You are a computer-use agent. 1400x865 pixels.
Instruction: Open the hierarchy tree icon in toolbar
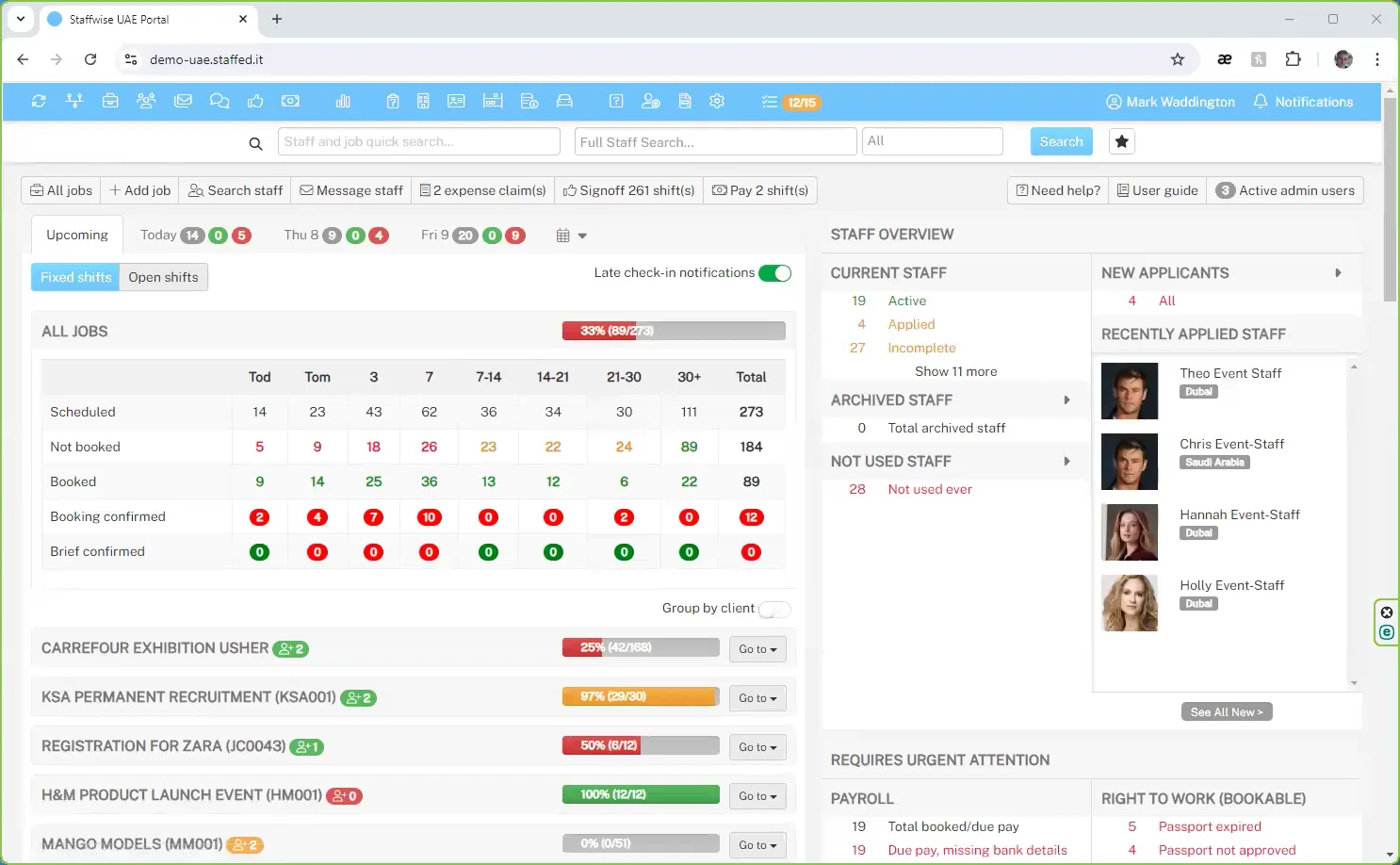pos(74,102)
